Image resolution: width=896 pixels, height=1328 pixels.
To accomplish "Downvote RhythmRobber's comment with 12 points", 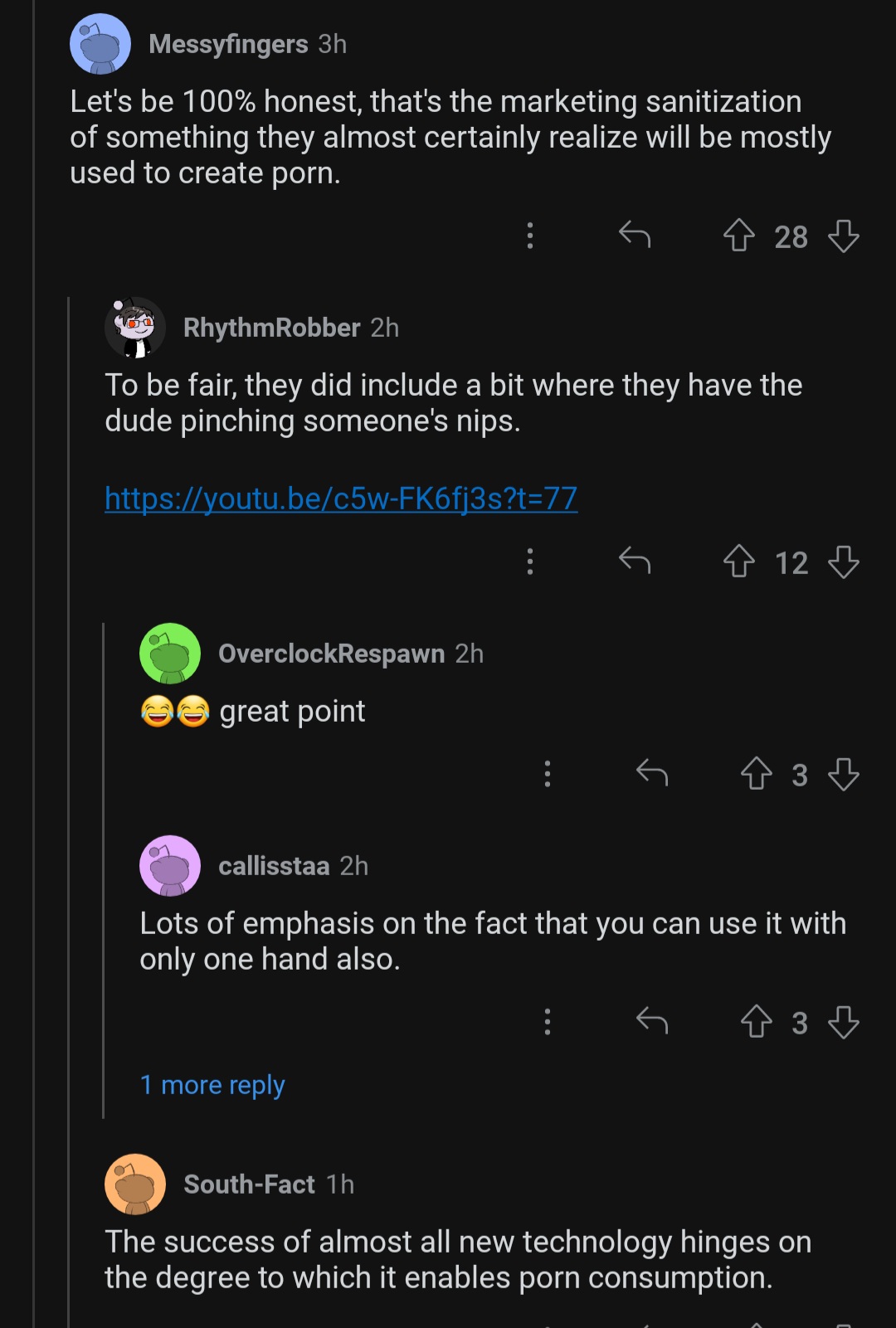I will (844, 562).
